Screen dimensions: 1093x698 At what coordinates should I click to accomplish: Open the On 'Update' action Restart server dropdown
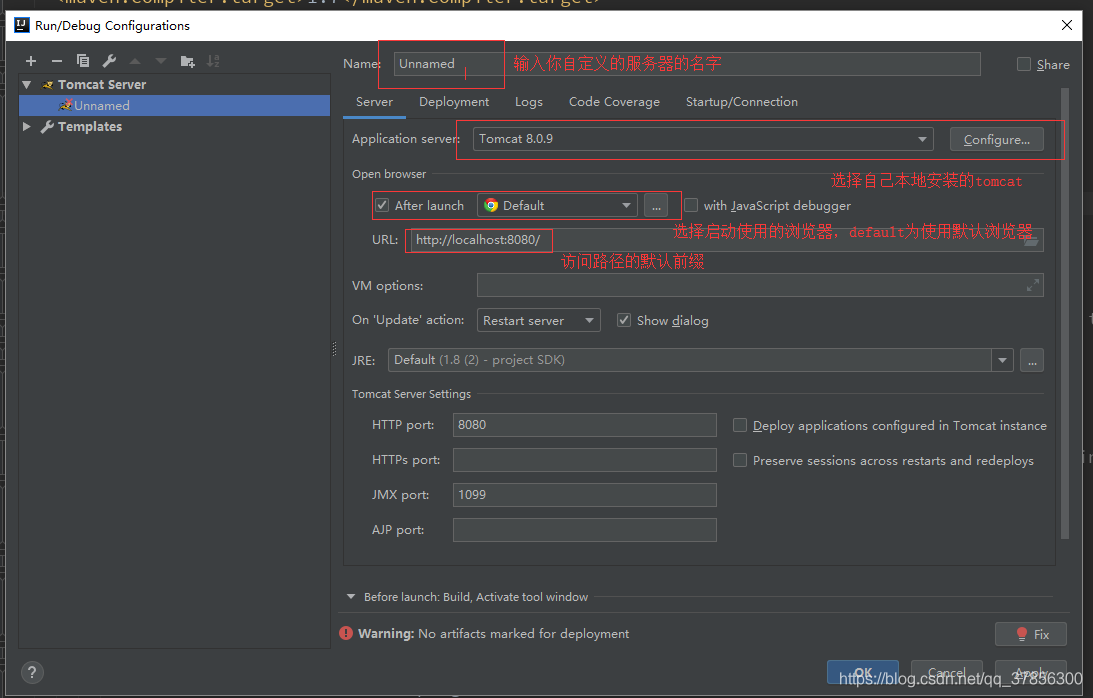[539, 320]
